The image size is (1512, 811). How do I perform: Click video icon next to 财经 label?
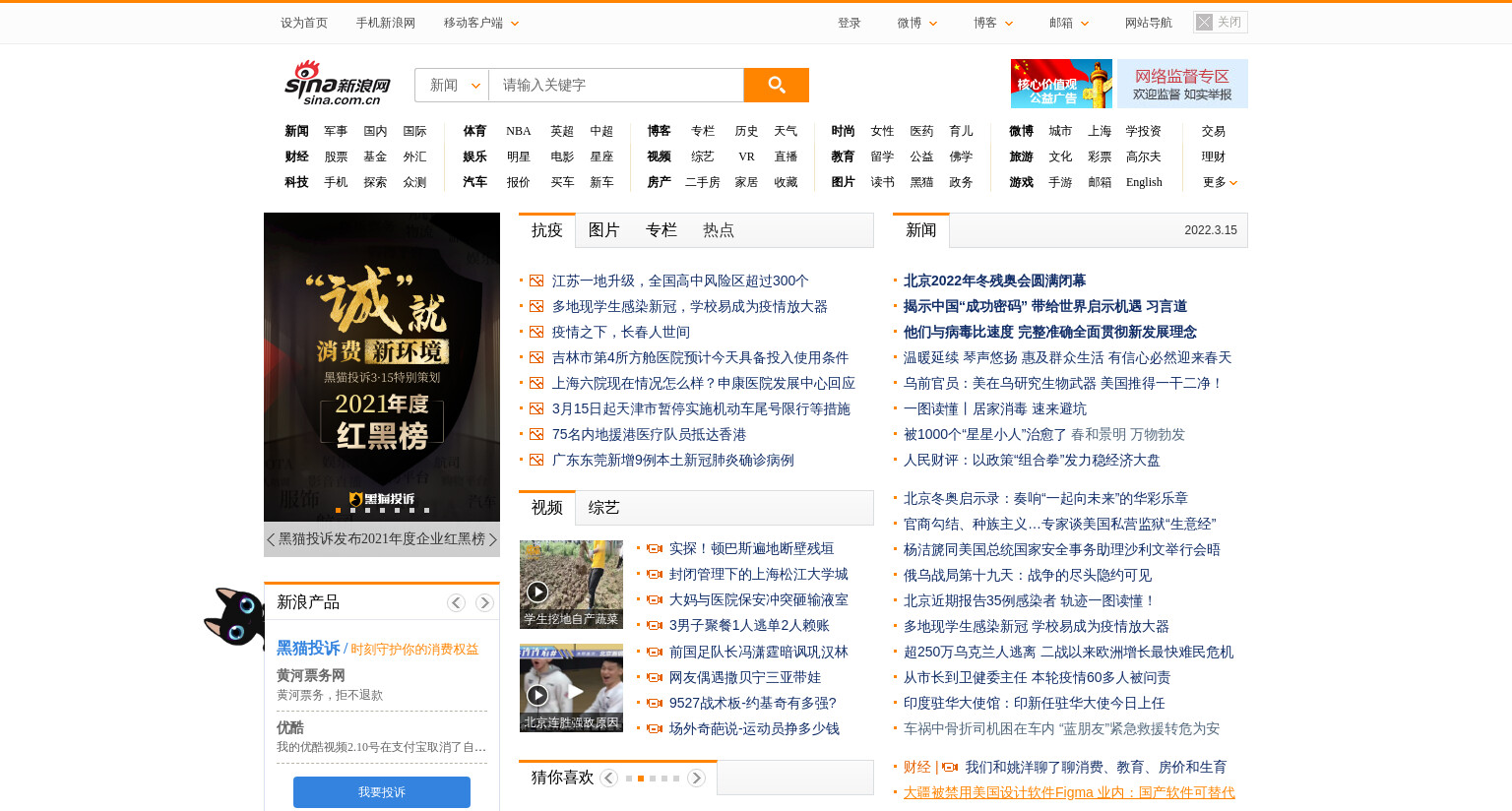click(951, 767)
